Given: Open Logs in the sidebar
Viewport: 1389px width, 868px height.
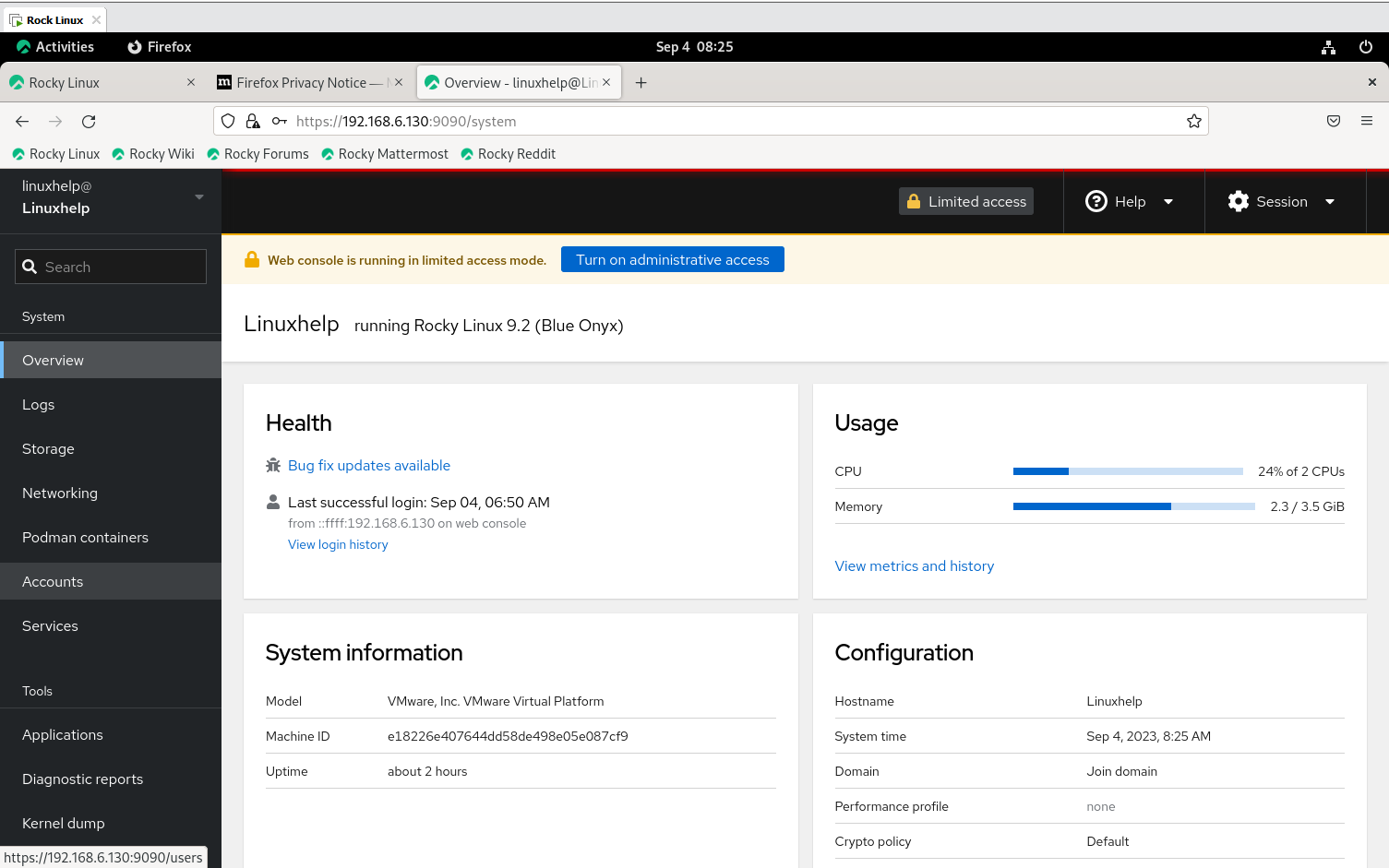Looking at the screenshot, I should pyautogui.click(x=111, y=404).
